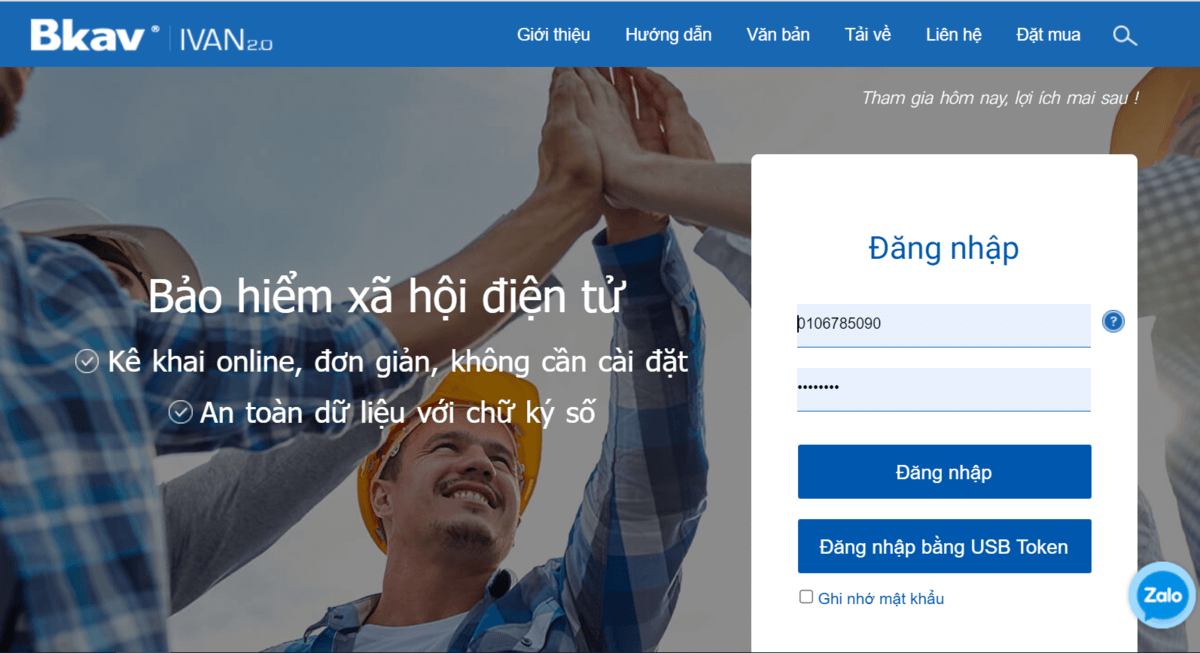
Task: Click the "Ghi nhớ mật khẩu" label text
Action: 880,599
